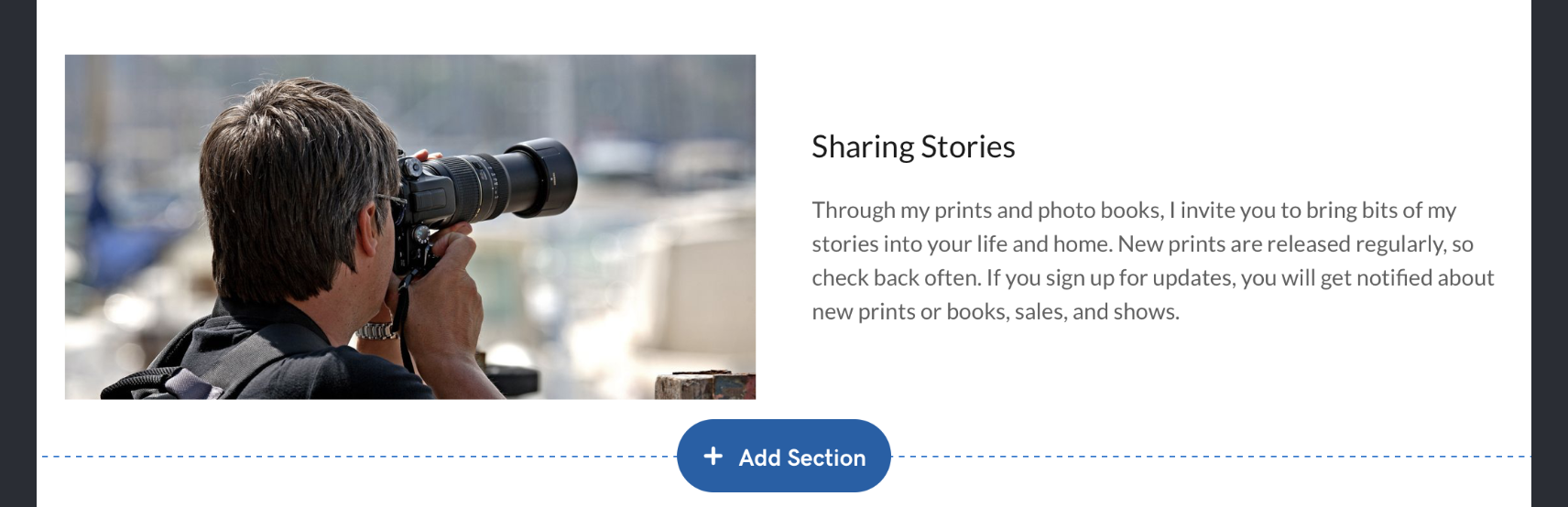This screenshot has height=507, width=1568.
Task: Click the dark left editor margin
Action: click(17, 253)
